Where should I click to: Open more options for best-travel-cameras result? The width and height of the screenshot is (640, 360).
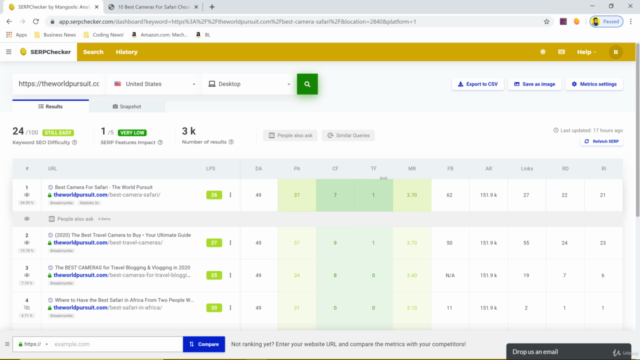[x=231, y=243]
